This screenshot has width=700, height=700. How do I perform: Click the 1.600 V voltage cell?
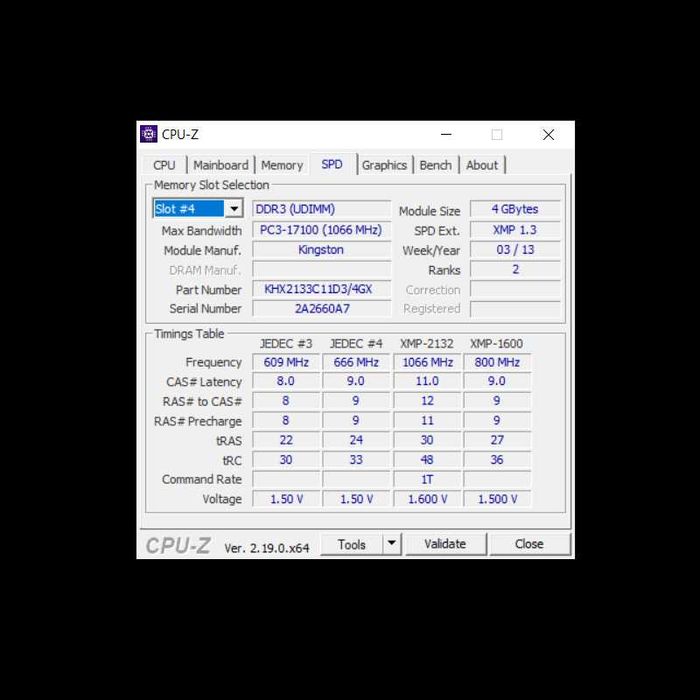point(427,499)
